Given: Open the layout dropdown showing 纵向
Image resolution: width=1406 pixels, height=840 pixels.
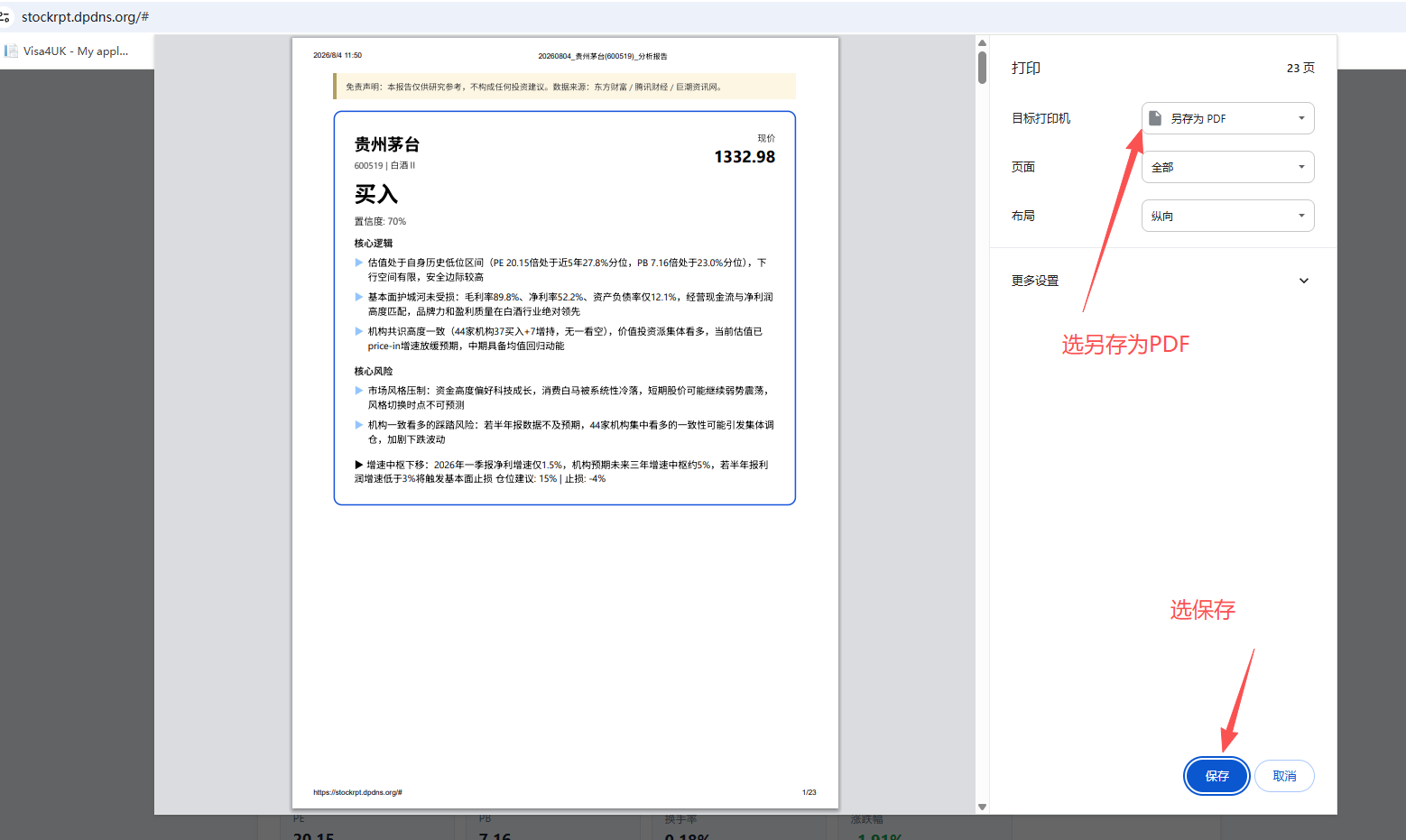Looking at the screenshot, I should click(1227, 216).
